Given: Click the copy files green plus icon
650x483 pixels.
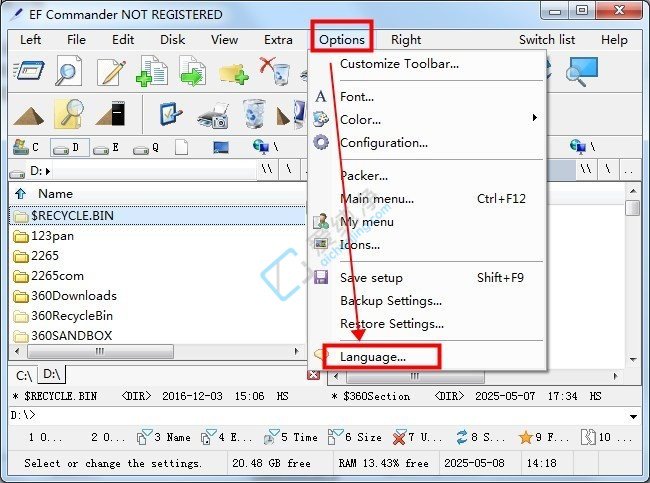Looking at the screenshot, I should [152, 71].
